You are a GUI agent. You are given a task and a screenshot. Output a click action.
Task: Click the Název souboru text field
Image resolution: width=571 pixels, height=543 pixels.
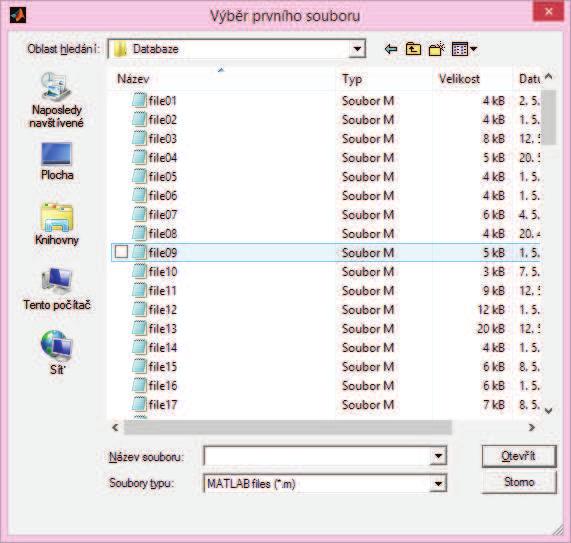pyautogui.click(x=317, y=456)
